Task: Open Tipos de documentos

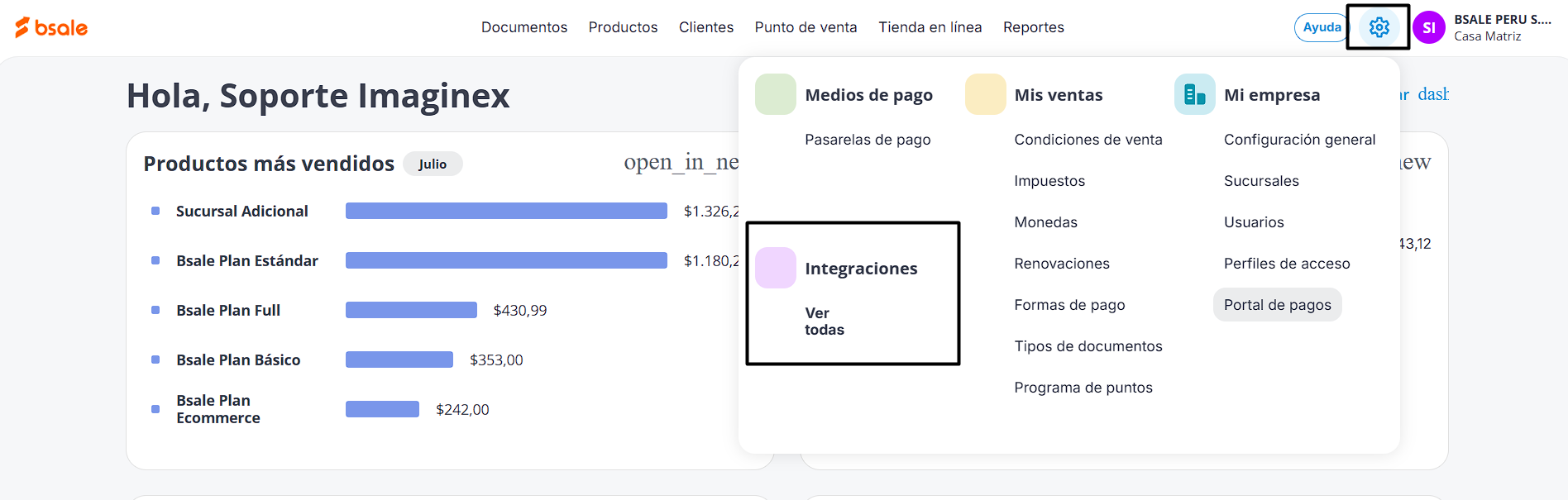Action: point(1088,346)
